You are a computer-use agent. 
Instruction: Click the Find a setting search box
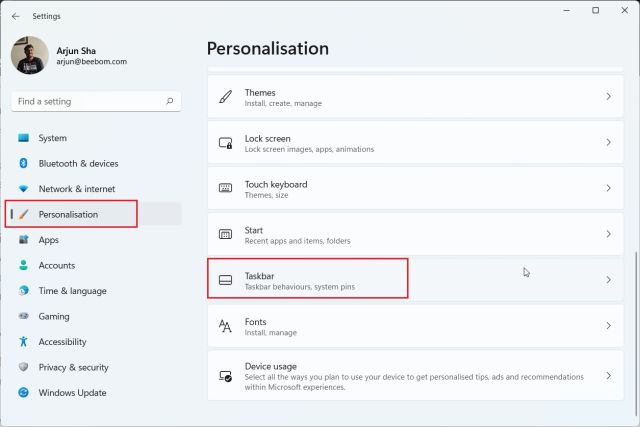(x=96, y=101)
